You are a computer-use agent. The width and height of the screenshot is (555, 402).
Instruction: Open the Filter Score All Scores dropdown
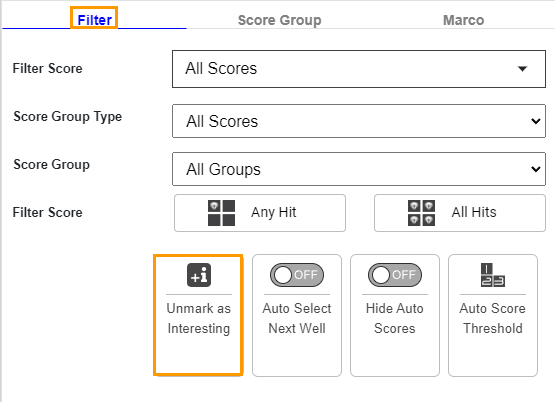point(359,69)
